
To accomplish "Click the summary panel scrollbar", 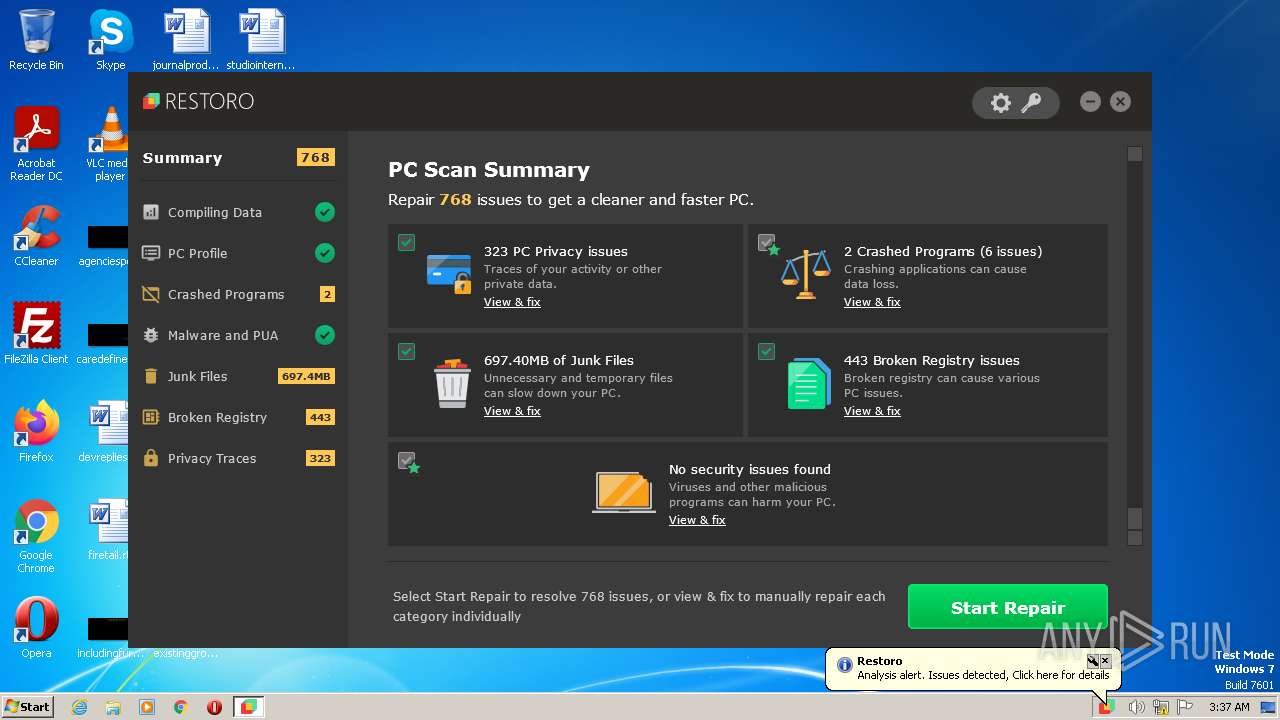I will pyautogui.click(x=1134, y=345).
